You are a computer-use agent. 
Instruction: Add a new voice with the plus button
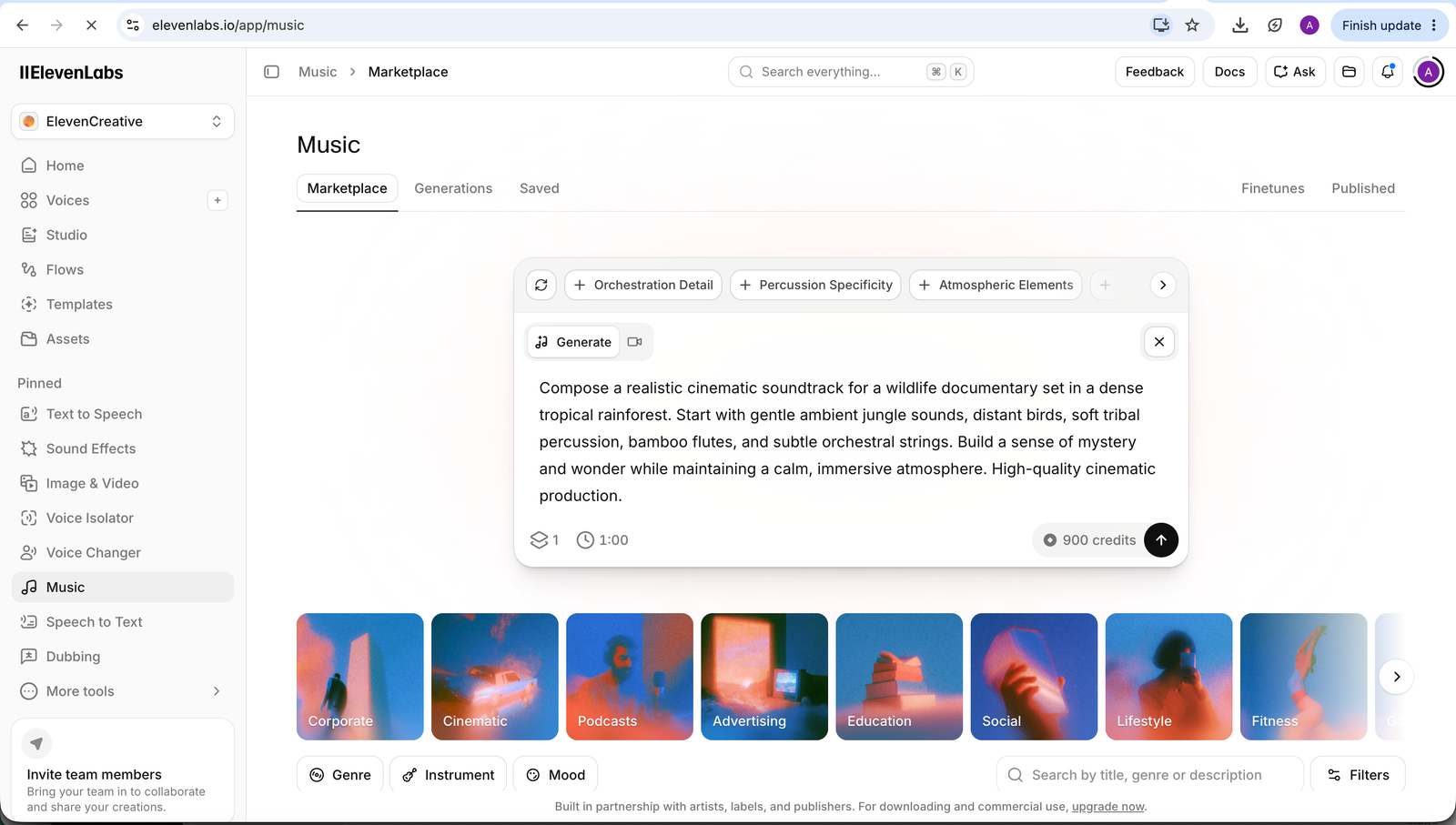pyautogui.click(x=217, y=200)
